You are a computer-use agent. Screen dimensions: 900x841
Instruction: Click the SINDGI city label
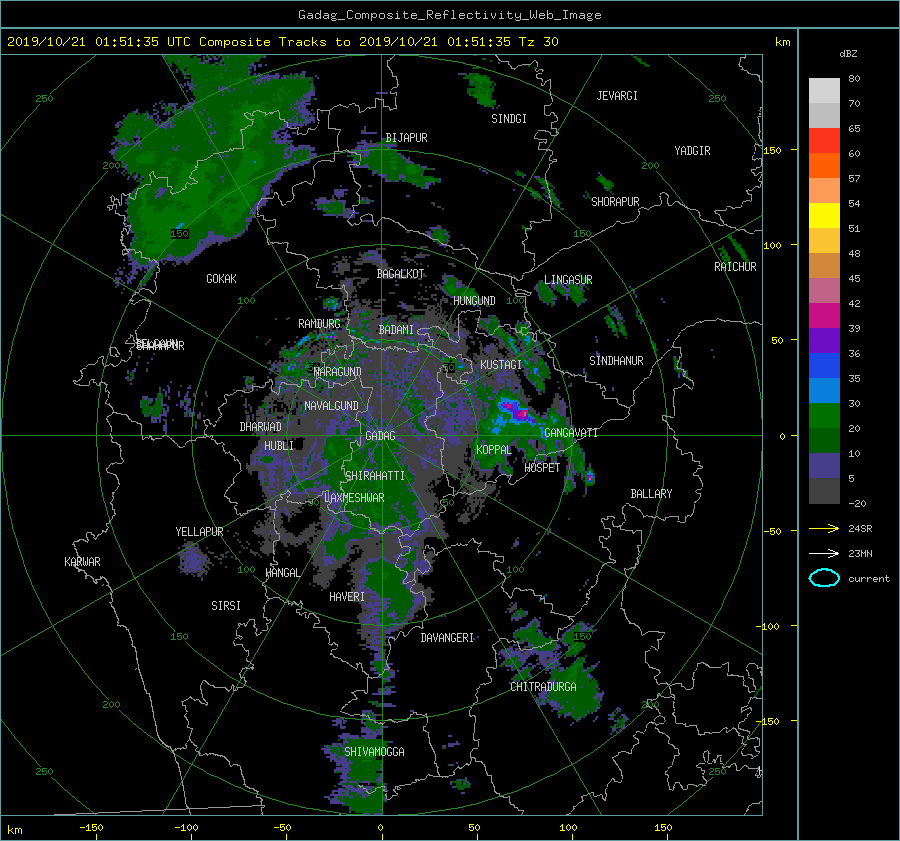point(509,119)
